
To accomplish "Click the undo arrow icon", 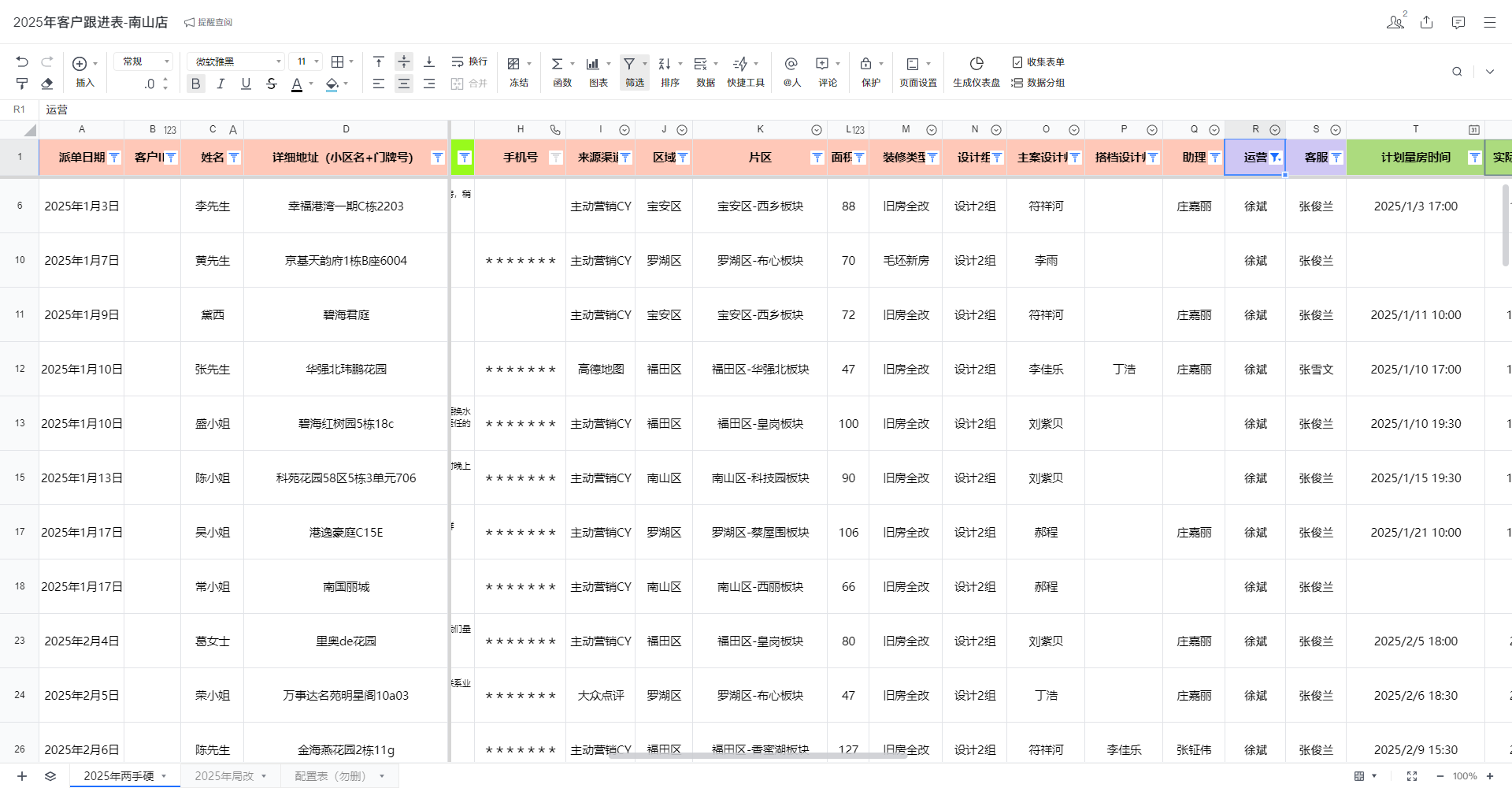I will click(x=22, y=61).
